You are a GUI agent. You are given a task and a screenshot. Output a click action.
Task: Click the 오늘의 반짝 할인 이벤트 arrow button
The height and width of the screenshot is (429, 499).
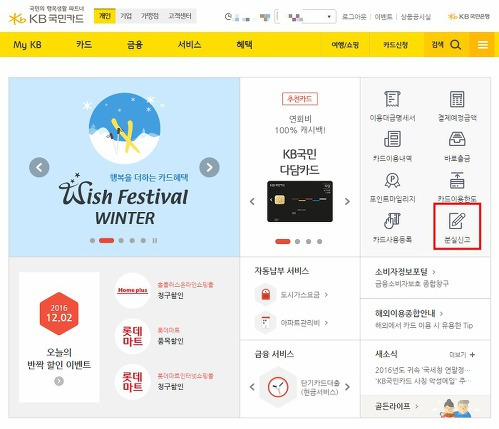pyautogui.click(x=59, y=381)
